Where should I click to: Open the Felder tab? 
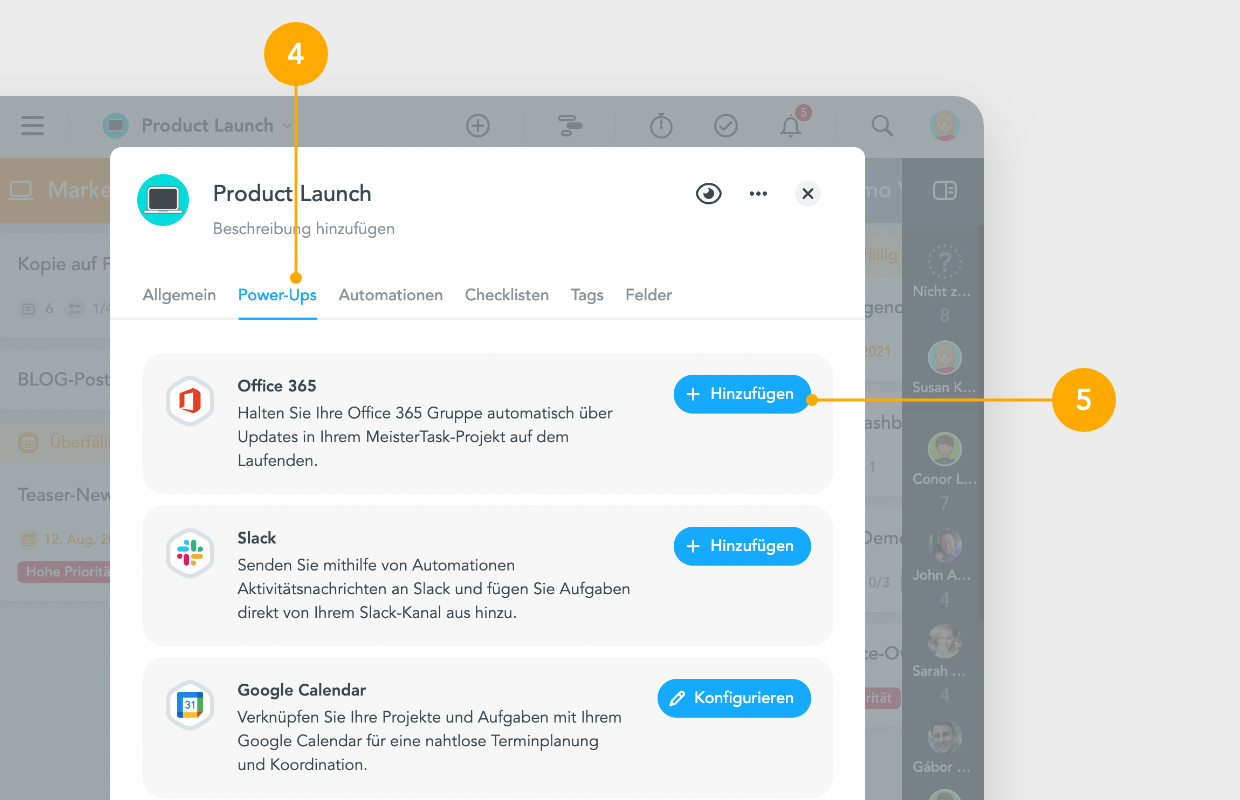click(x=649, y=295)
